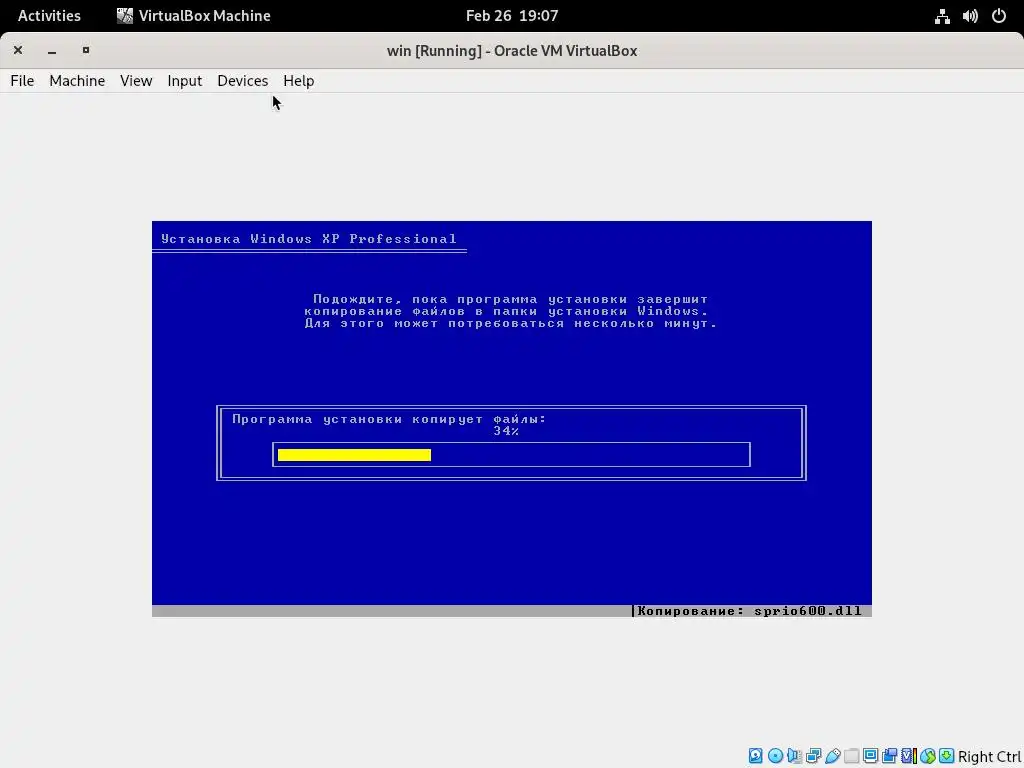The image size is (1024, 768).
Task: Click the keyboard capture arrow icon
Action: click(946, 756)
